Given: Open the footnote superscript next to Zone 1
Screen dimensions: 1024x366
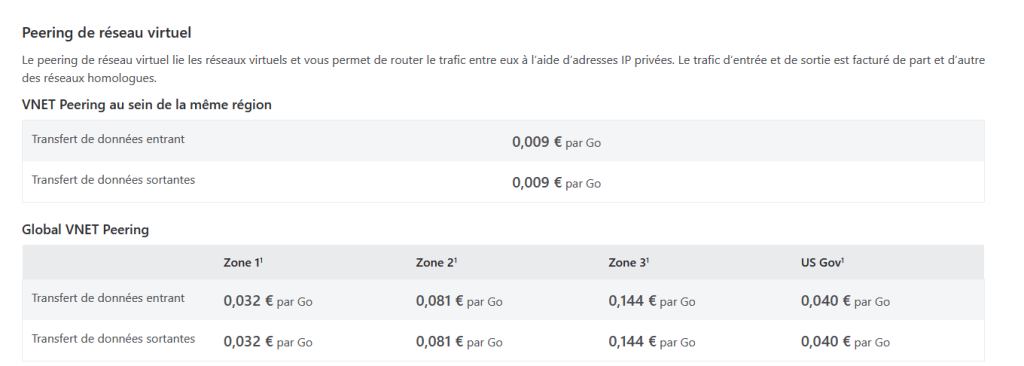Looking at the screenshot, I should (261, 260).
